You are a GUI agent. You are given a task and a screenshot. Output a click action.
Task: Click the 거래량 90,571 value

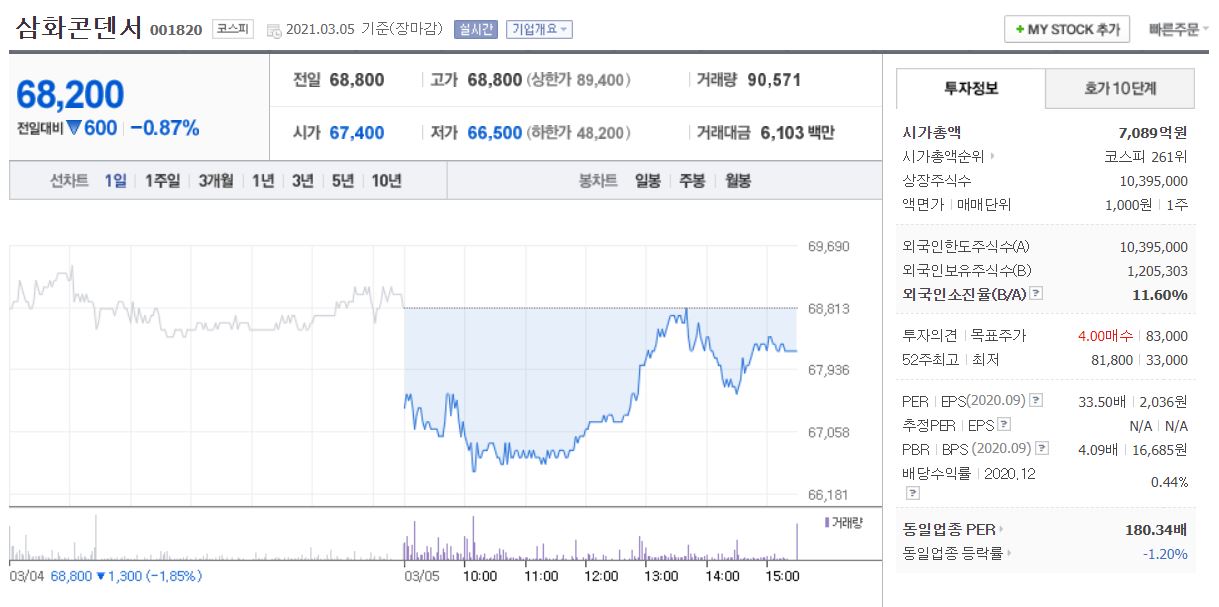tap(773, 80)
